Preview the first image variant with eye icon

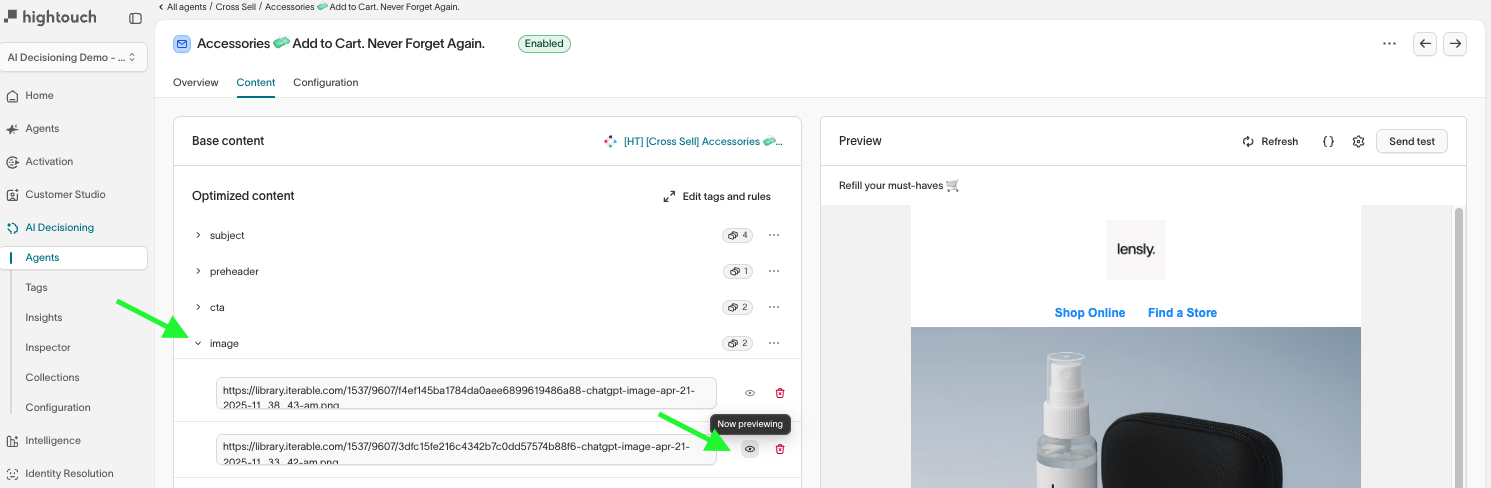750,394
